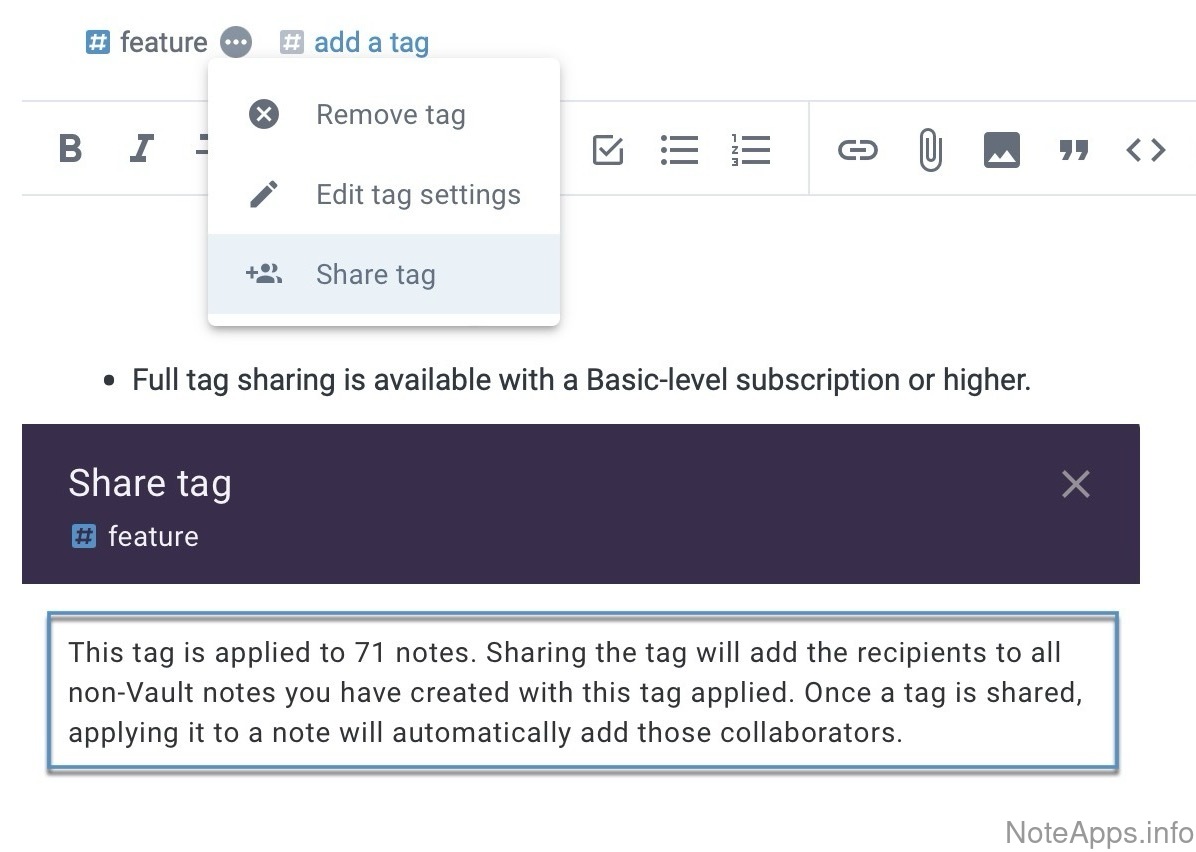Click the feature tag in dialog header

pyautogui.click(x=152, y=537)
